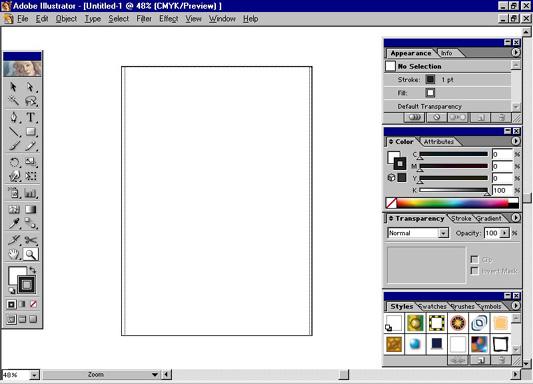This screenshot has height=384, width=533.
Task: Toggle swap fill and stroke arrow
Action: [x=33, y=270]
